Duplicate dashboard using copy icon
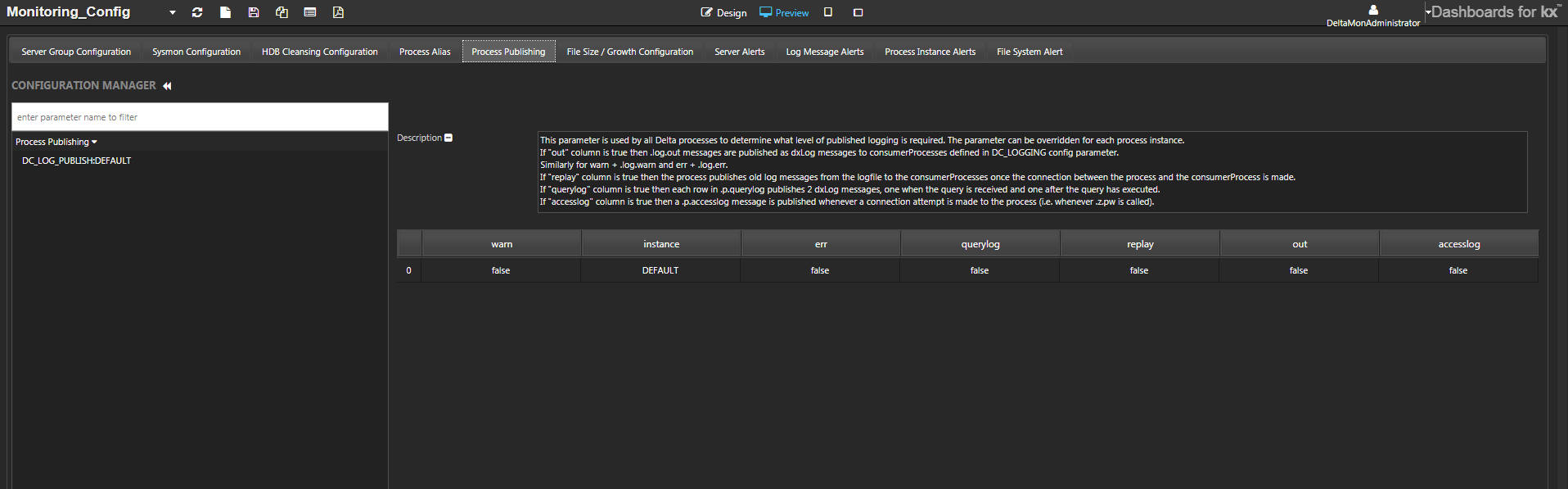 pyautogui.click(x=282, y=12)
